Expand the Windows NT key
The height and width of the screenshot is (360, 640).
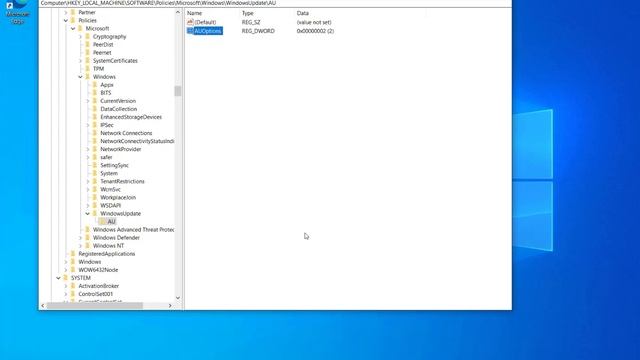click(x=80, y=246)
